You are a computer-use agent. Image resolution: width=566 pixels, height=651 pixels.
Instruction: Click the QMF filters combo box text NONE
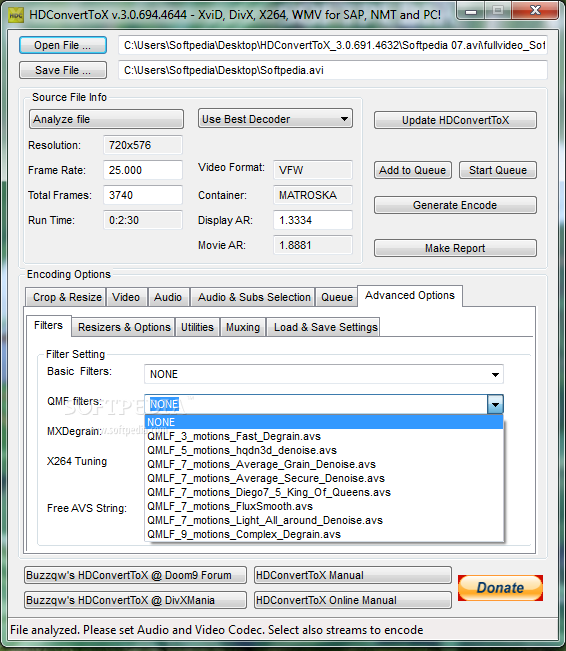[x=164, y=404]
